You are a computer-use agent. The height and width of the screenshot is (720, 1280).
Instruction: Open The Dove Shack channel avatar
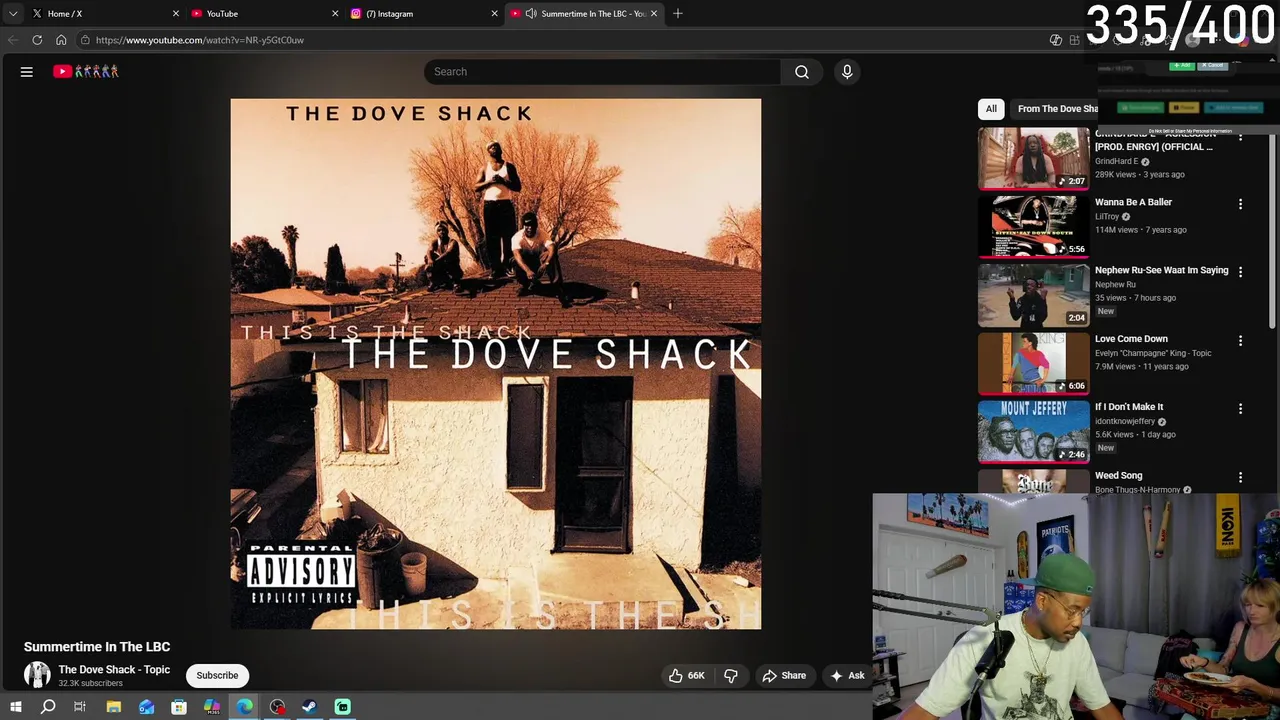click(x=37, y=675)
